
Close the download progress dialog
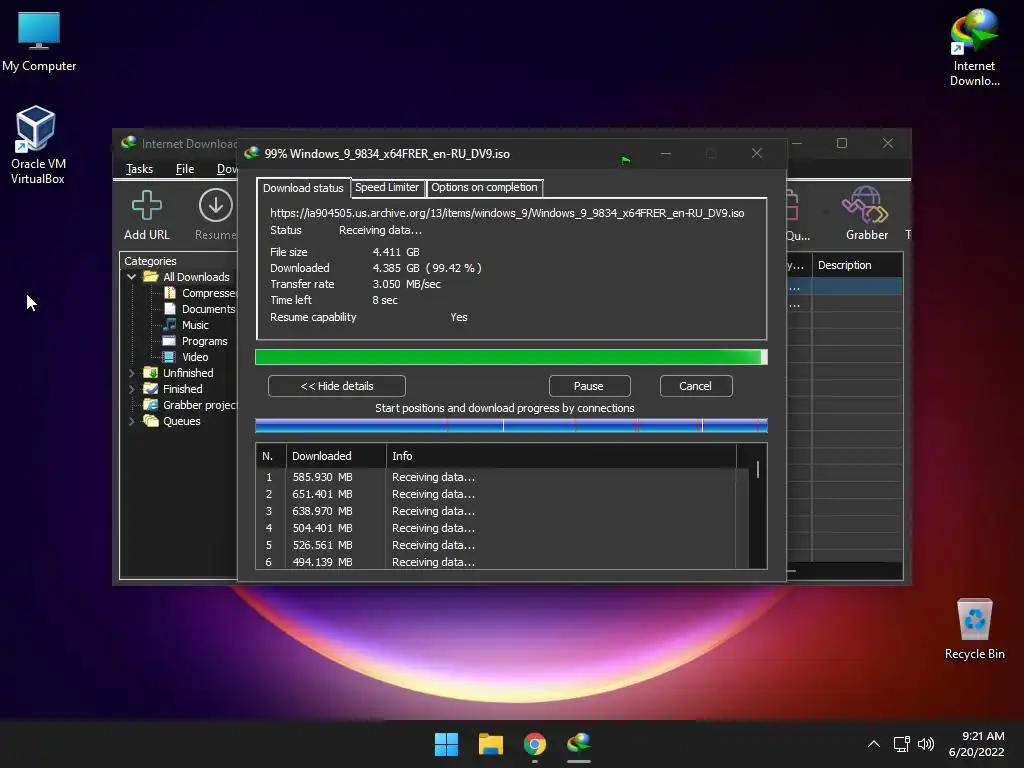coord(756,153)
